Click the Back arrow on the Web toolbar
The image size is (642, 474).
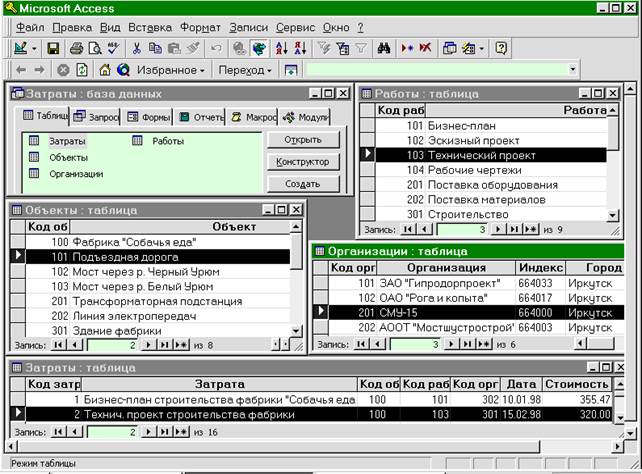tap(21, 70)
